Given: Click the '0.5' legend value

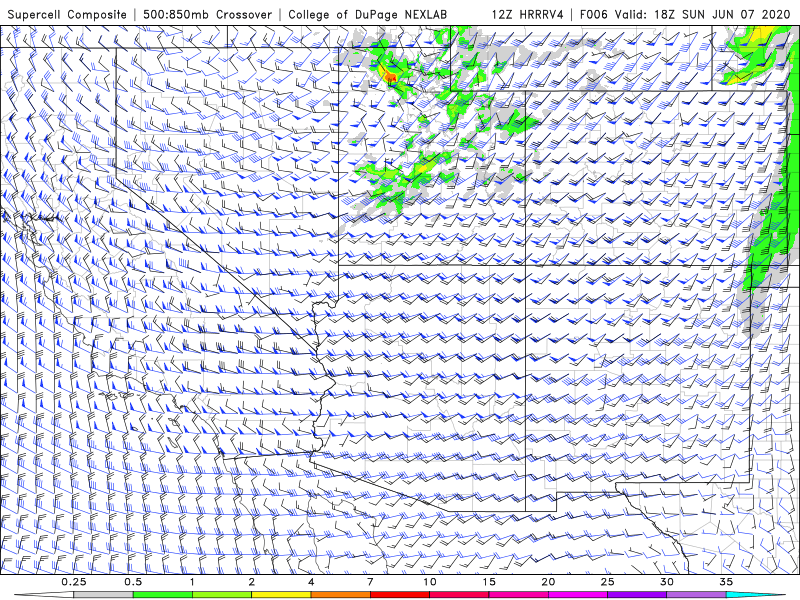Looking at the screenshot, I should [x=133, y=582].
